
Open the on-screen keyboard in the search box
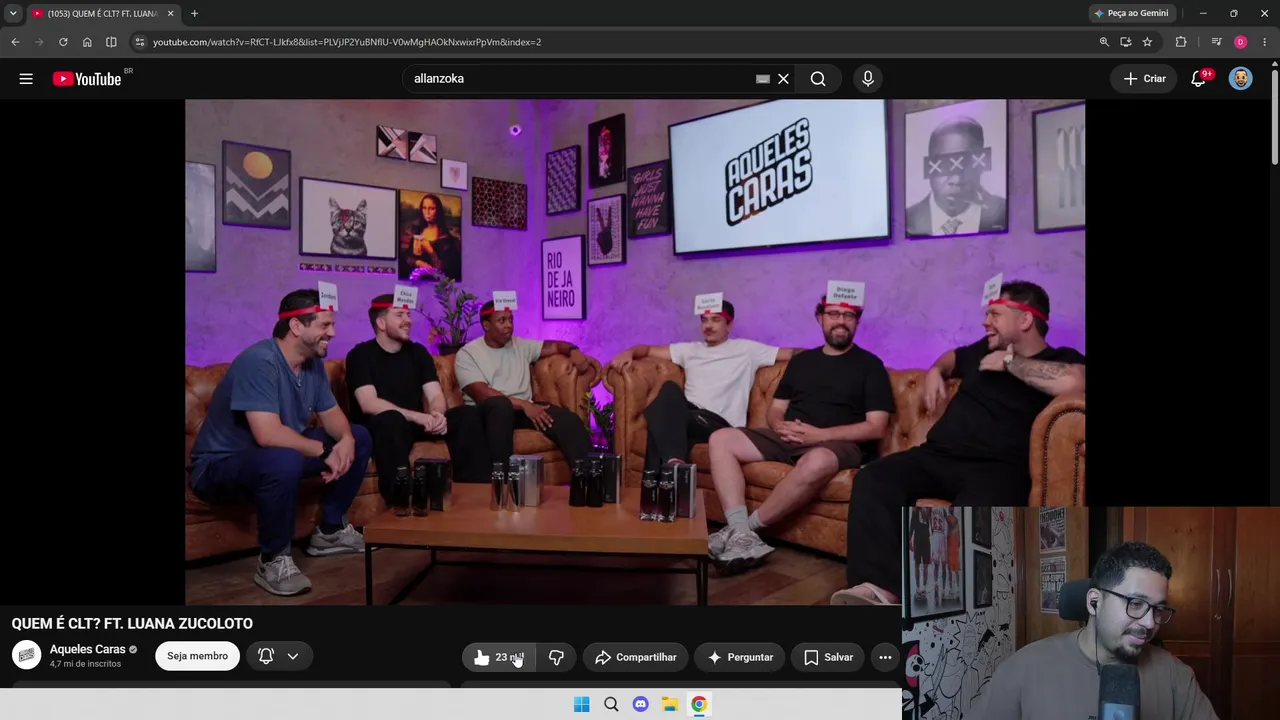point(763,79)
